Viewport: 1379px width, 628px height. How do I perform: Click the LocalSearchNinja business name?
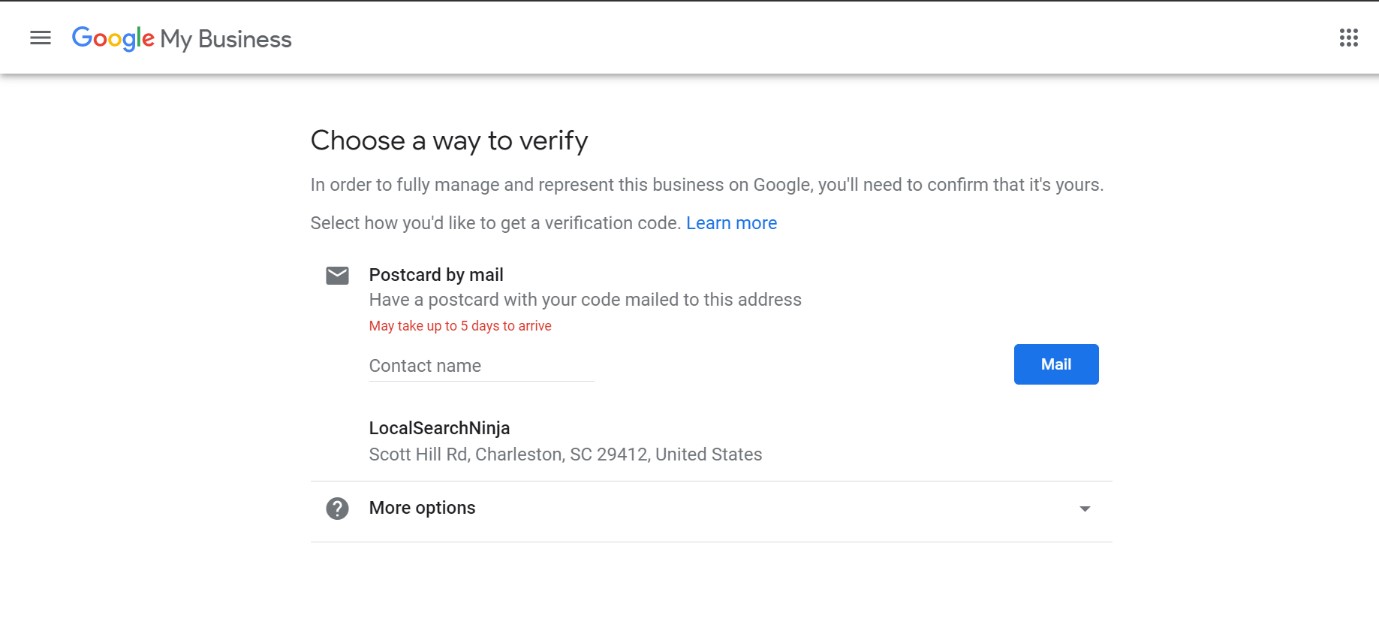click(x=439, y=428)
